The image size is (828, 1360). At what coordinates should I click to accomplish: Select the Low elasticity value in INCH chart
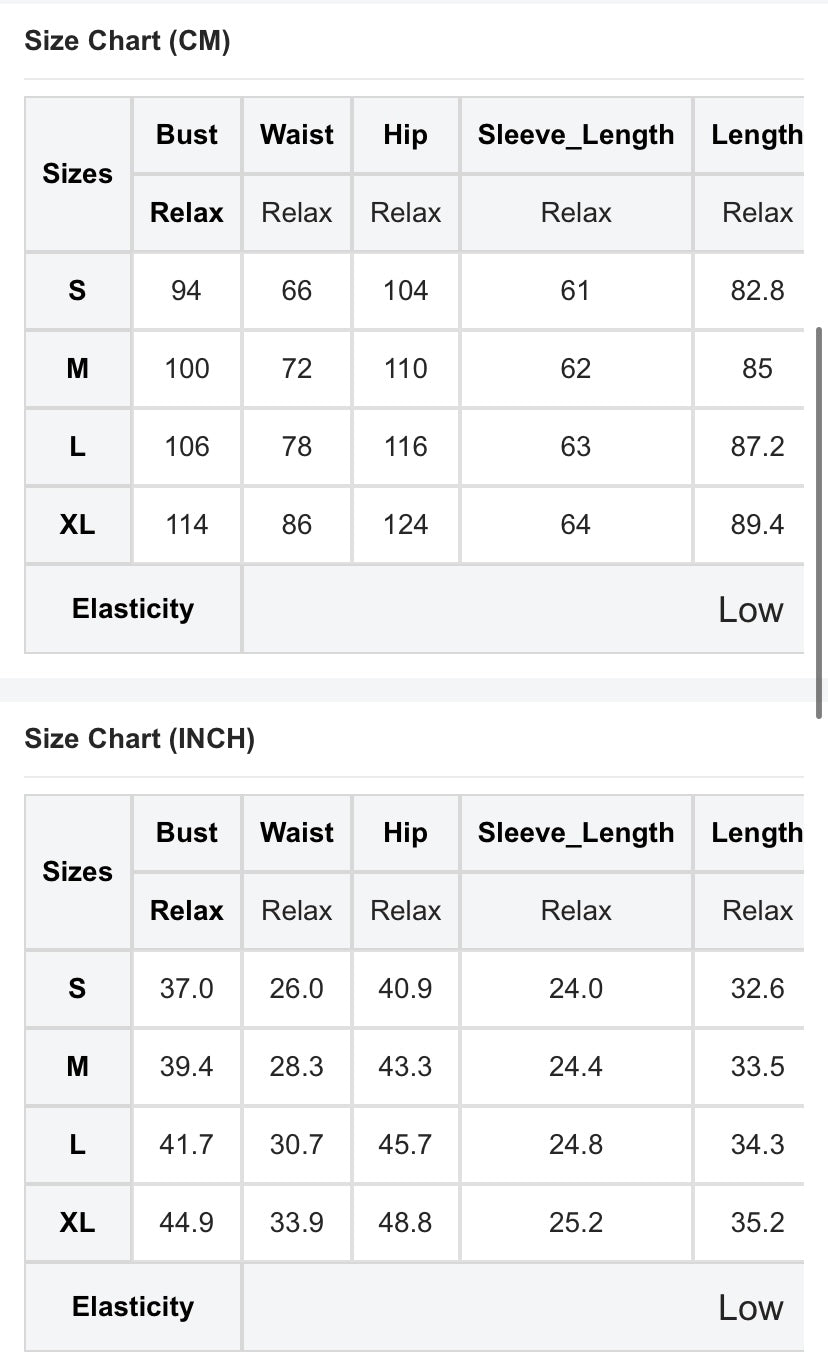pyautogui.click(x=750, y=1307)
